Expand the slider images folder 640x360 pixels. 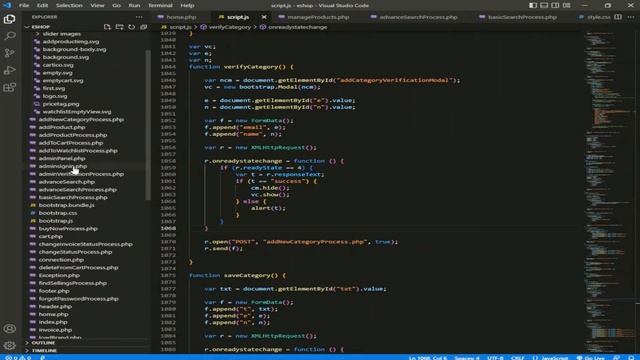61,34
